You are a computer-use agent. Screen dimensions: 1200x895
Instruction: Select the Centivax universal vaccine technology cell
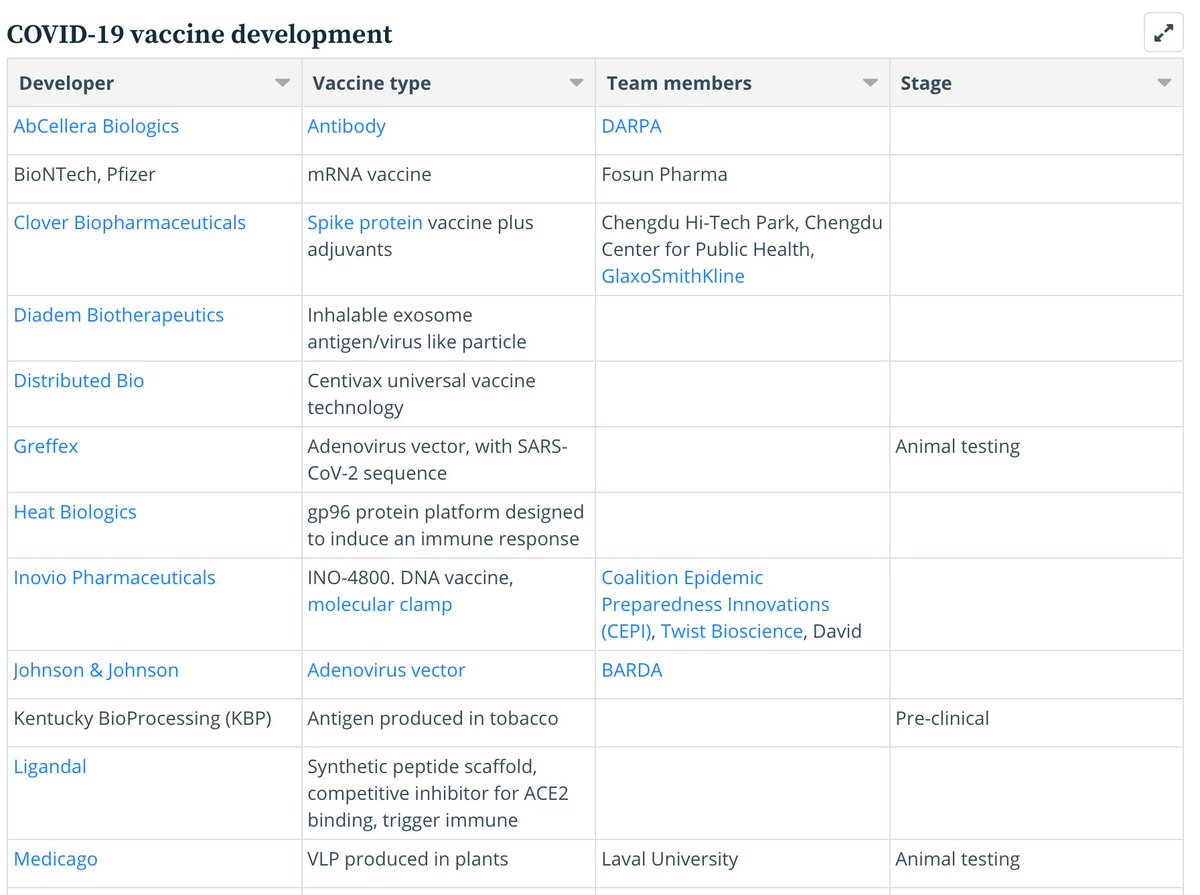coord(449,394)
